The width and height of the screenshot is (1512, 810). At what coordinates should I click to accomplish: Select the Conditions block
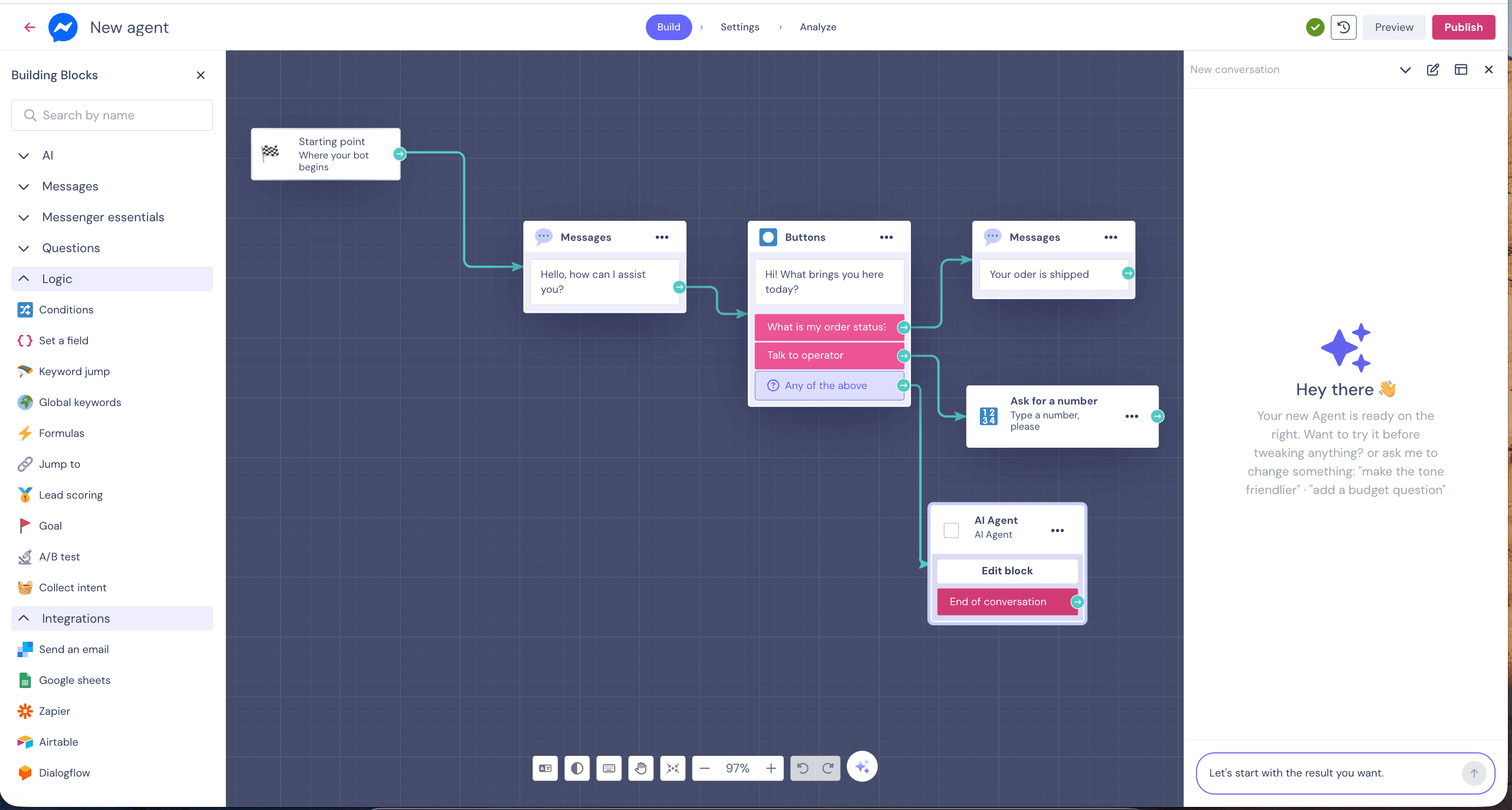click(56, 309)
